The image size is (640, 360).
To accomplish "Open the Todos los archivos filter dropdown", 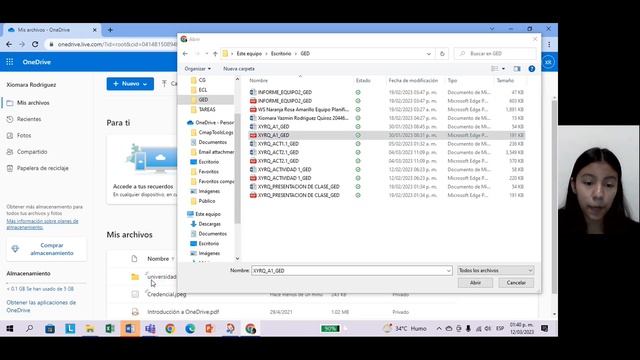I will click(495, 270).
